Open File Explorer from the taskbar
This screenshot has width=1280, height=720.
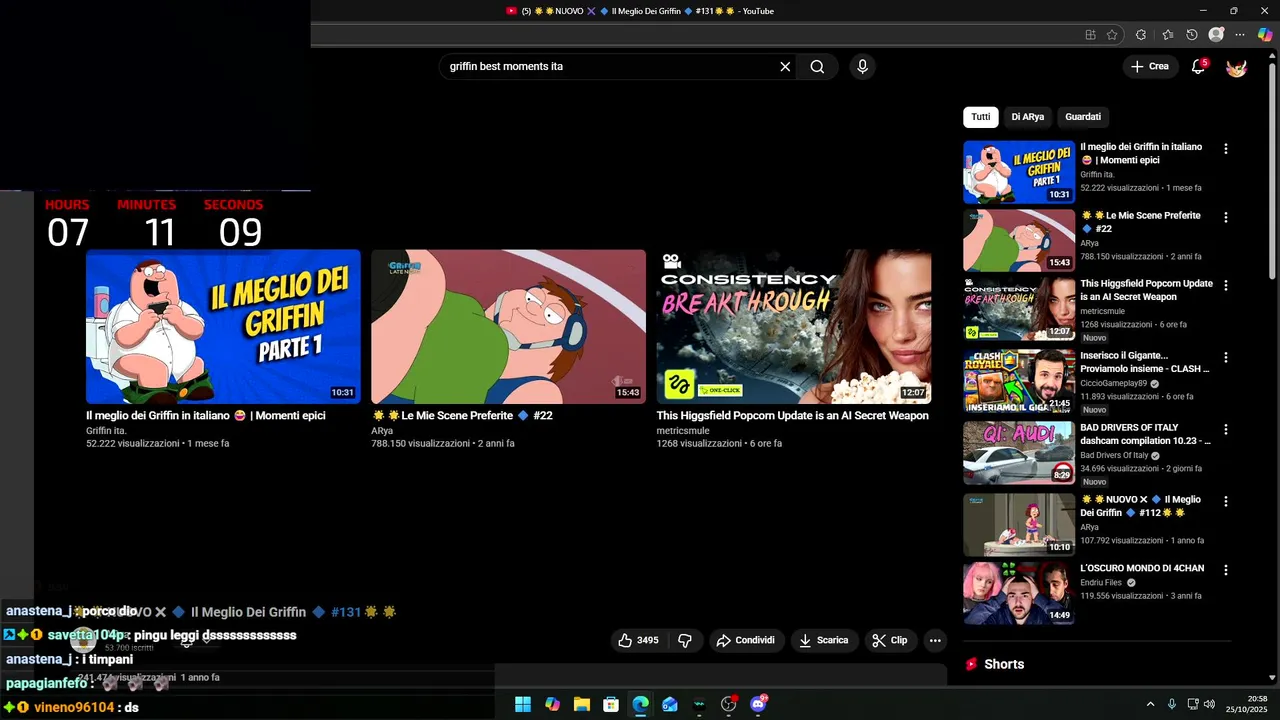(582, 704)
